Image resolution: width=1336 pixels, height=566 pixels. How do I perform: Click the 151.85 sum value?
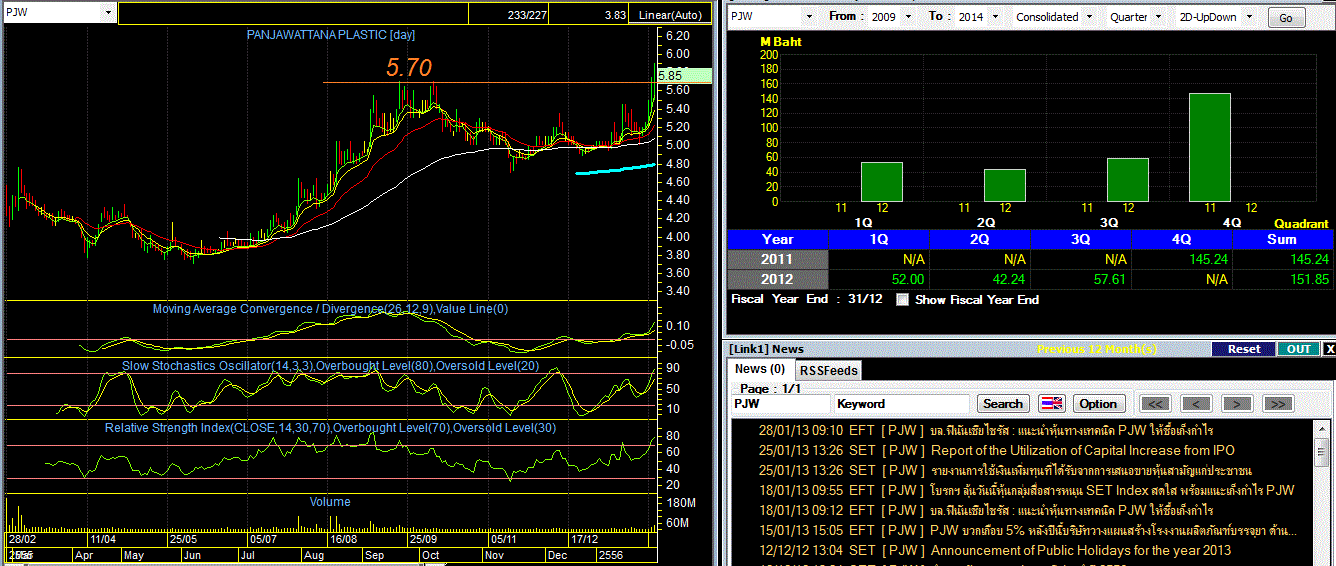pyautogui.click(x=1308, y=279)
